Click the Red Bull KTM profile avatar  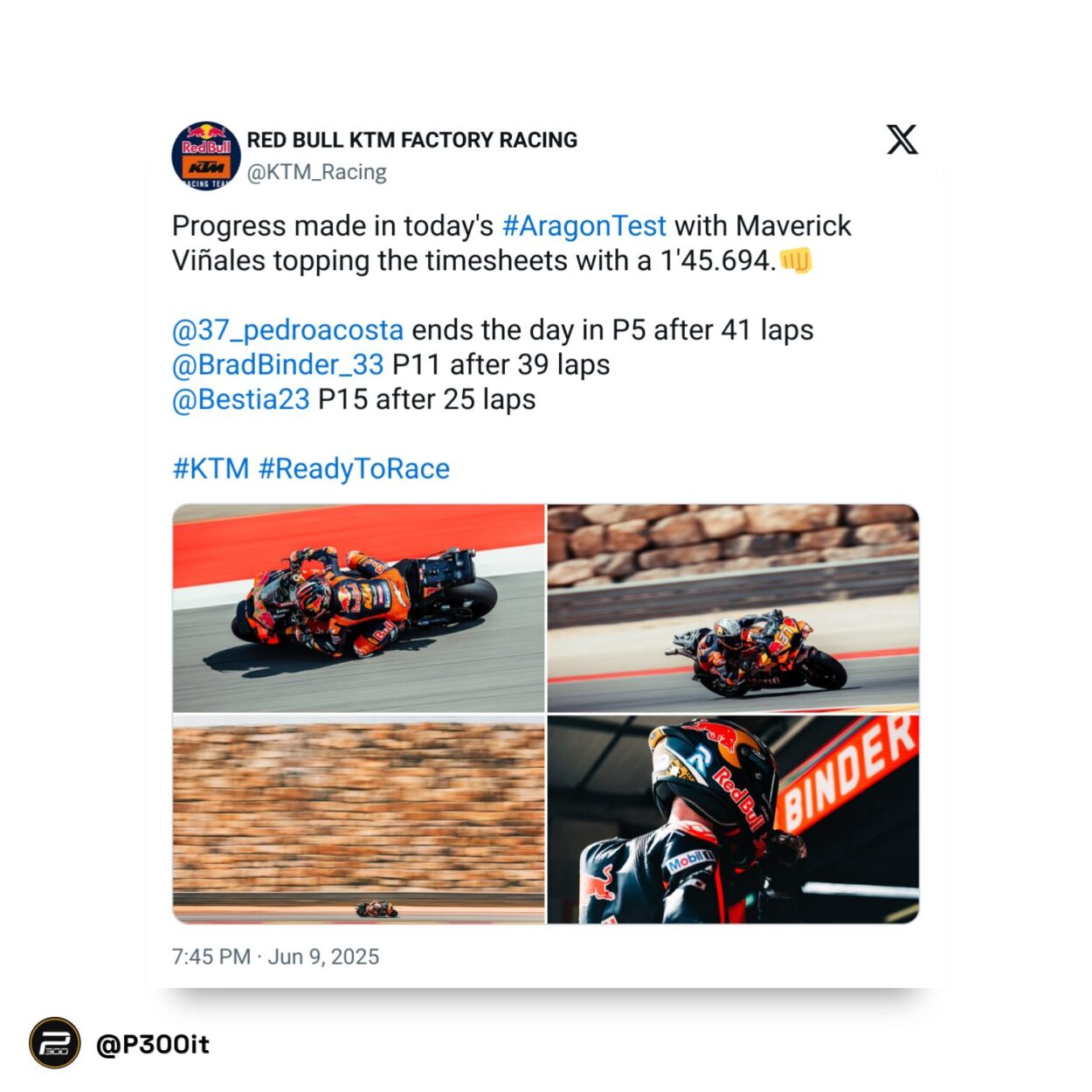coord(206,156)
